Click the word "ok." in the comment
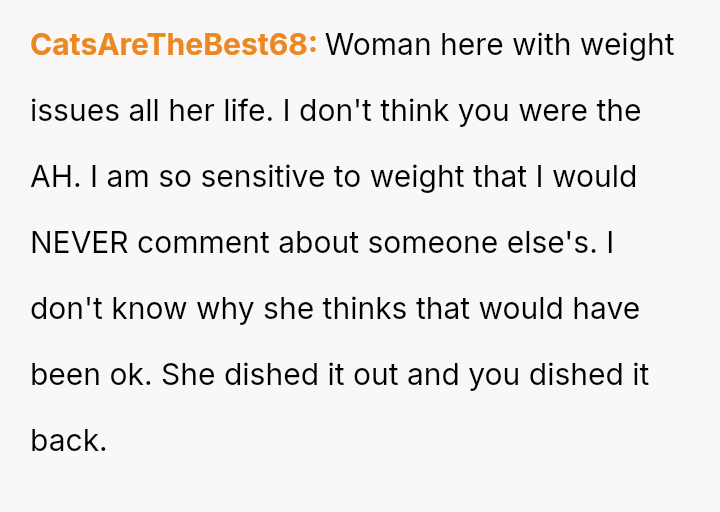The width and height of the screenshot is (720, 512). pos(130,375)
